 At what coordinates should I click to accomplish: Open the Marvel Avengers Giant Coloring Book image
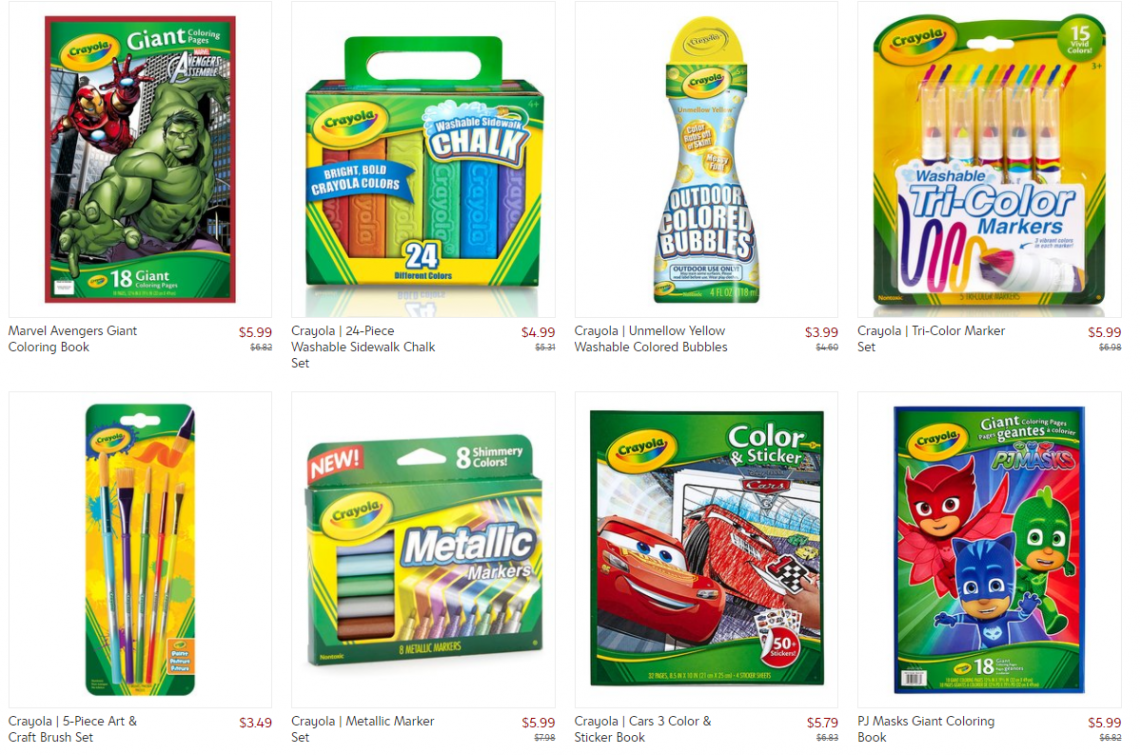tap(140, 159)
